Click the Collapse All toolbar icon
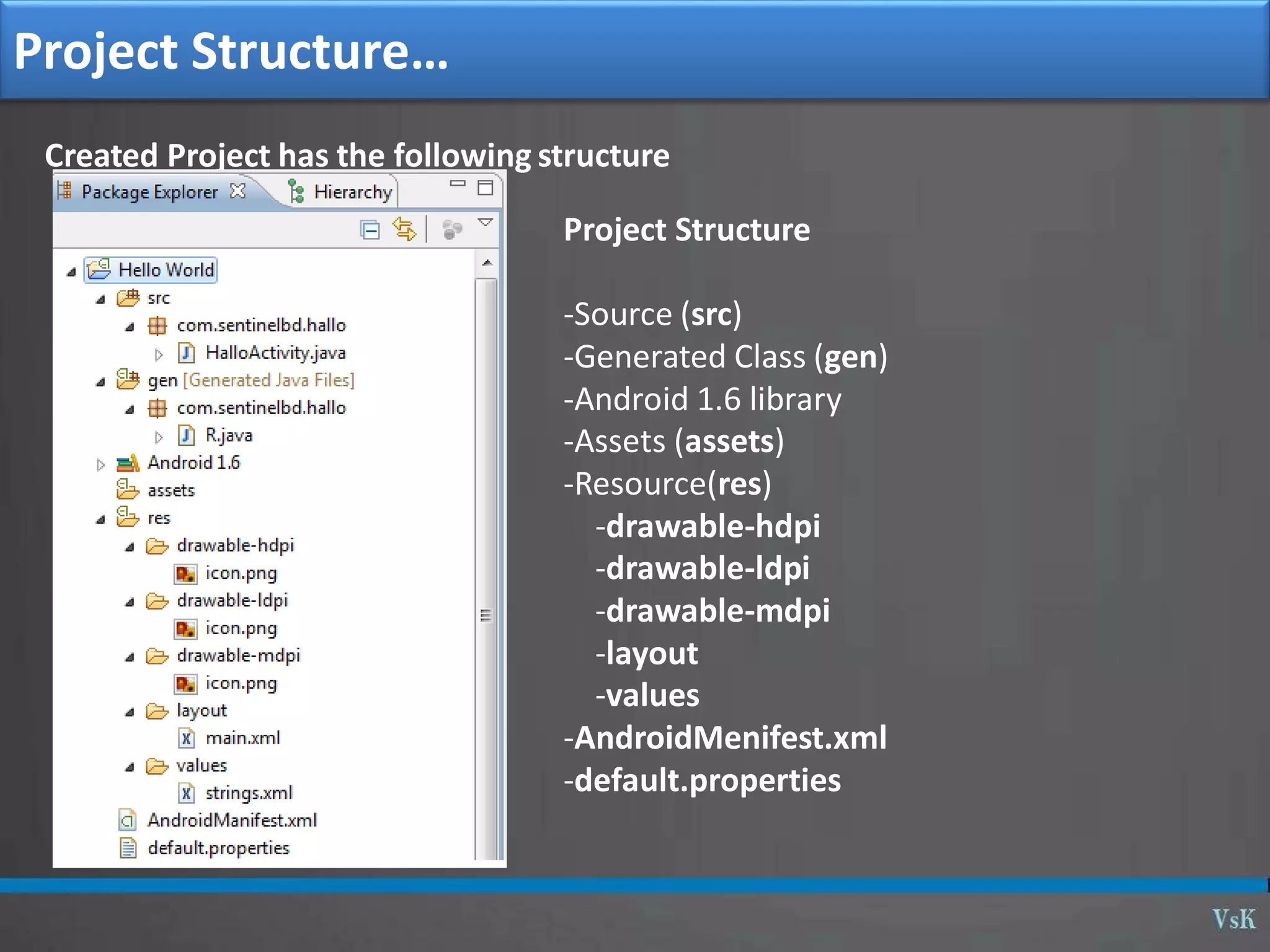Viewport: 1270px width, 952px height. tap(370, 230)
